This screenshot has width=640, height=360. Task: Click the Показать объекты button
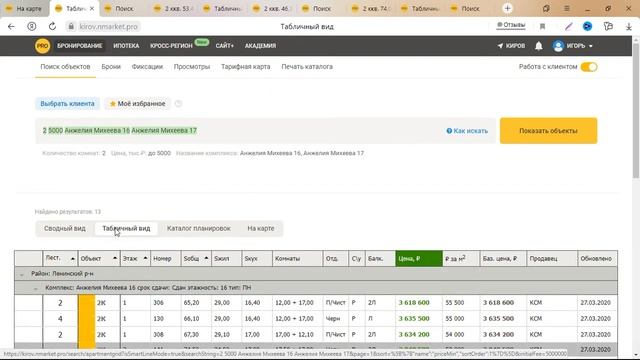548,131
